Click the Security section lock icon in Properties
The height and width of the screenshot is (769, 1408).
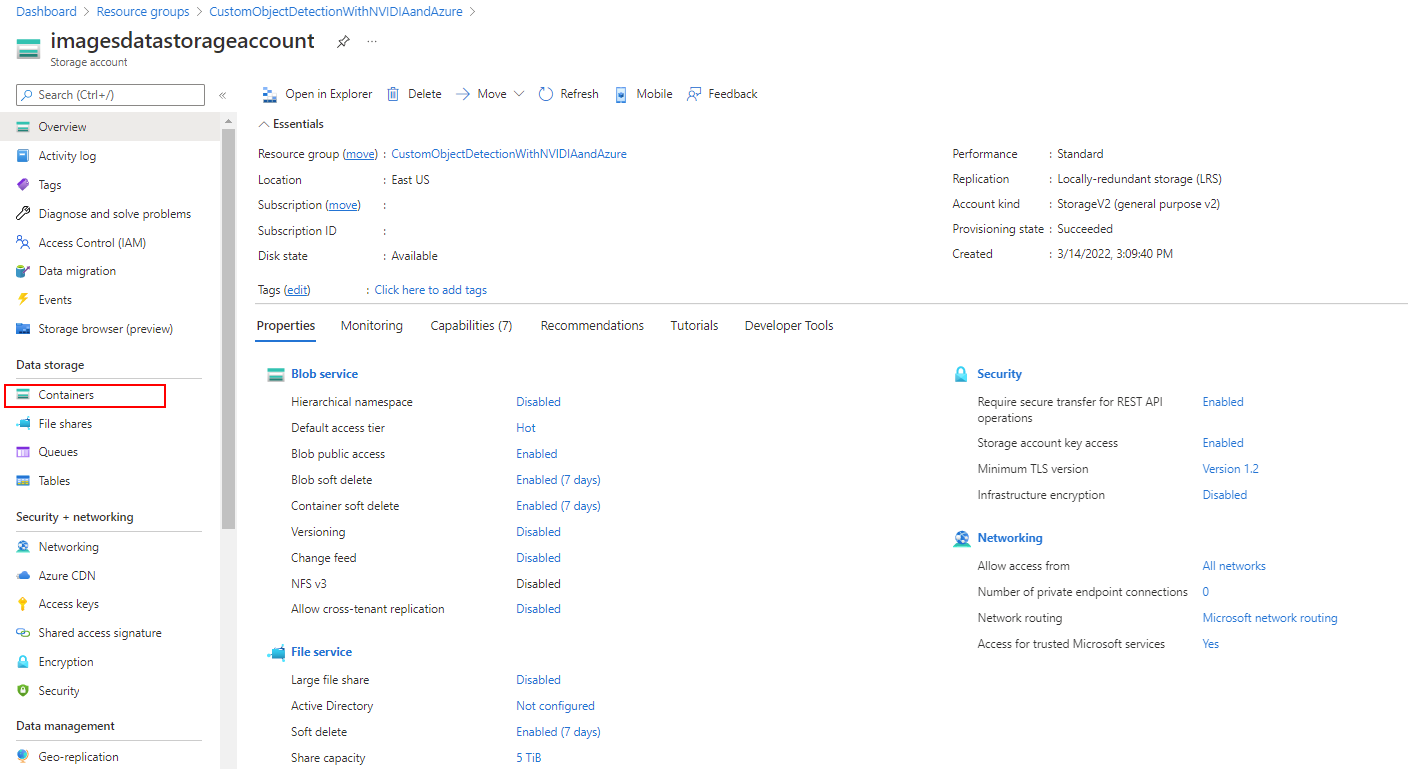click(961, 374)
